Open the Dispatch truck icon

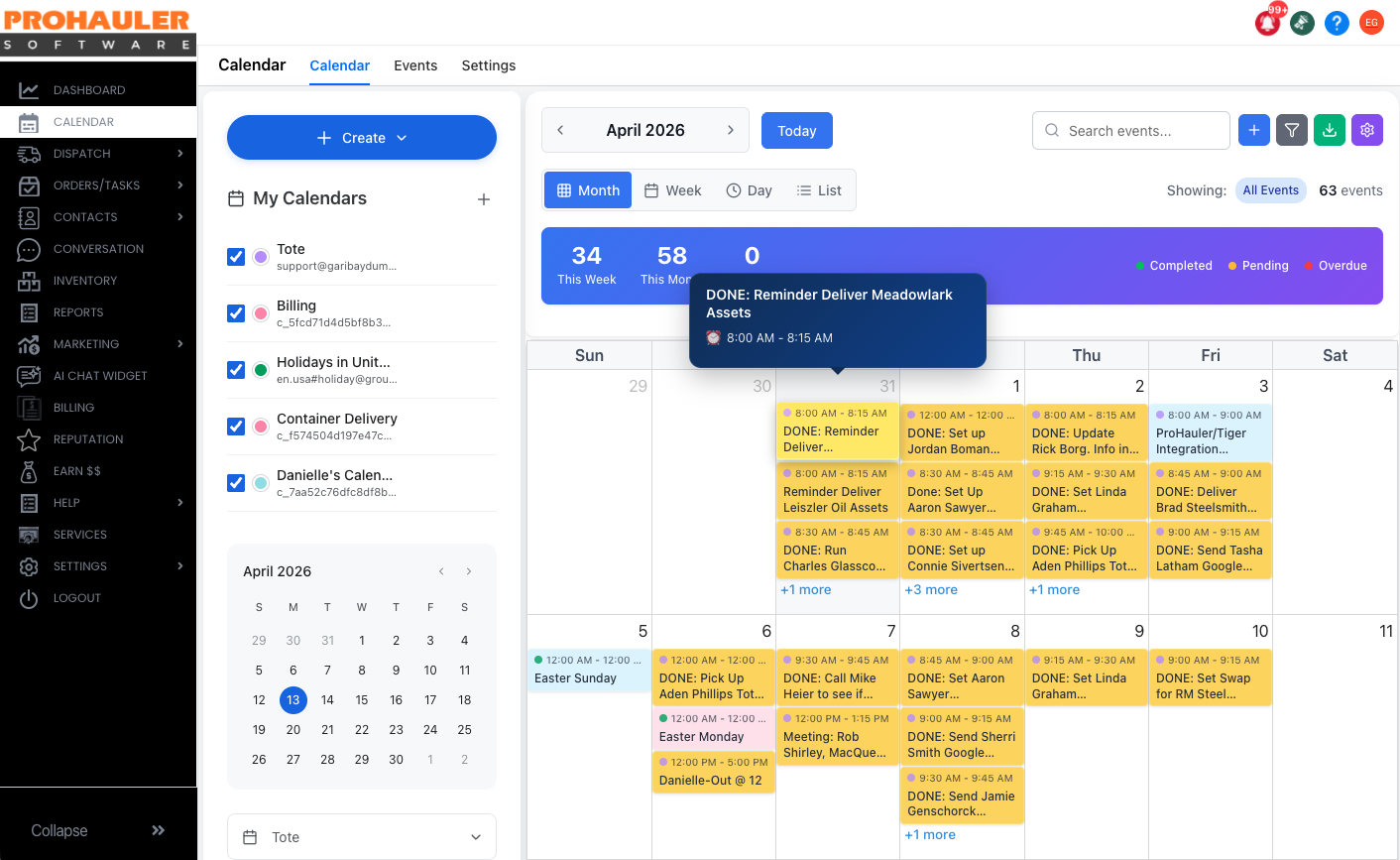pos(29,154)
